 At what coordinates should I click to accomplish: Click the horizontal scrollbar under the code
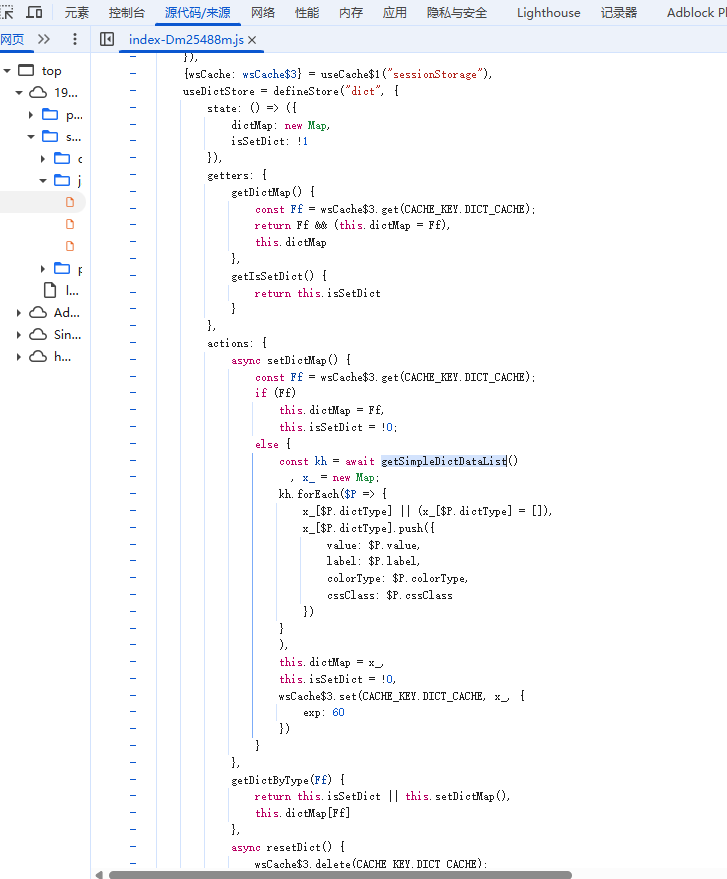[x=340, y=874]
